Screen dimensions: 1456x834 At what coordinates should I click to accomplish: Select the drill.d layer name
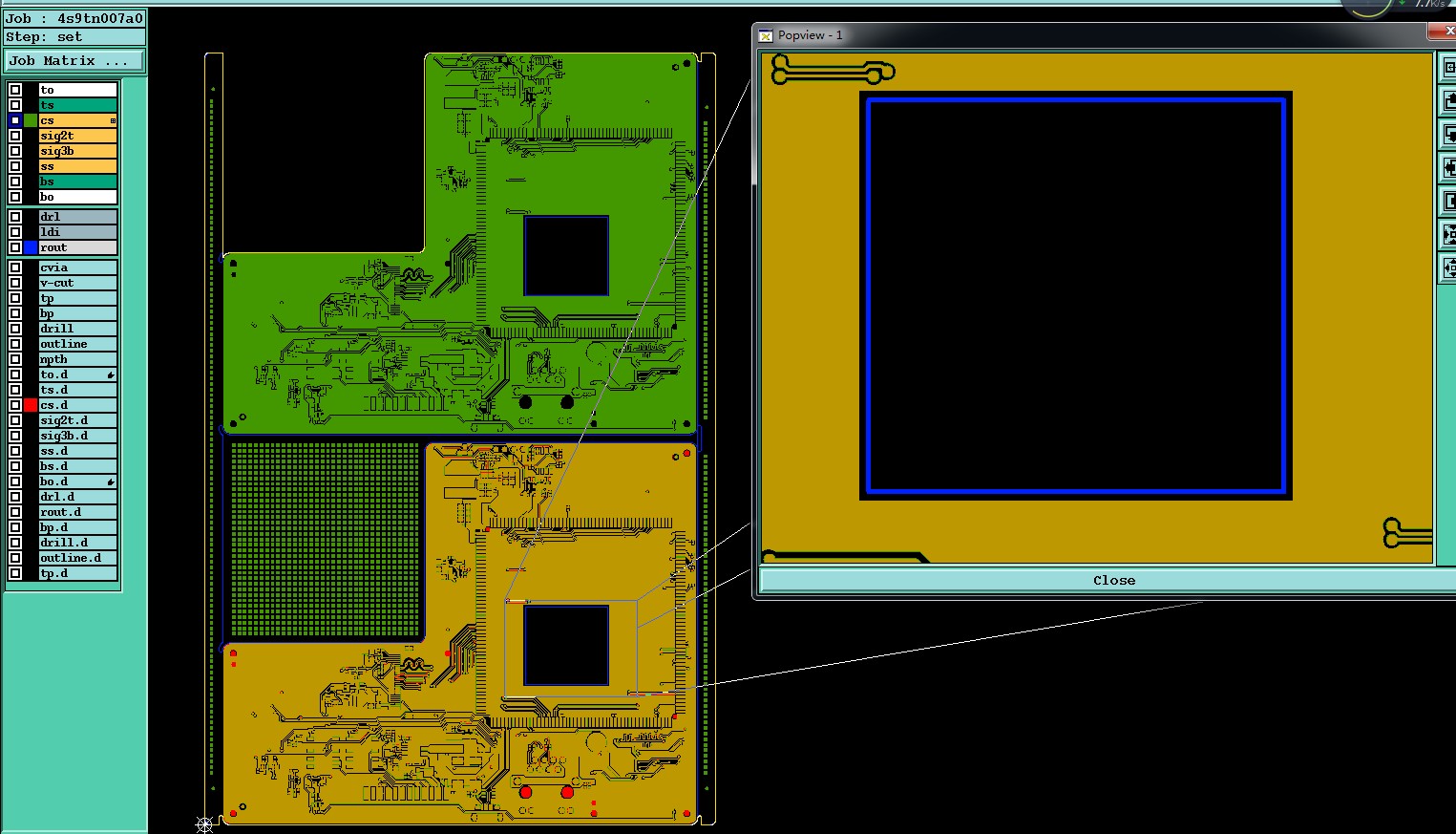coord(77,543)
